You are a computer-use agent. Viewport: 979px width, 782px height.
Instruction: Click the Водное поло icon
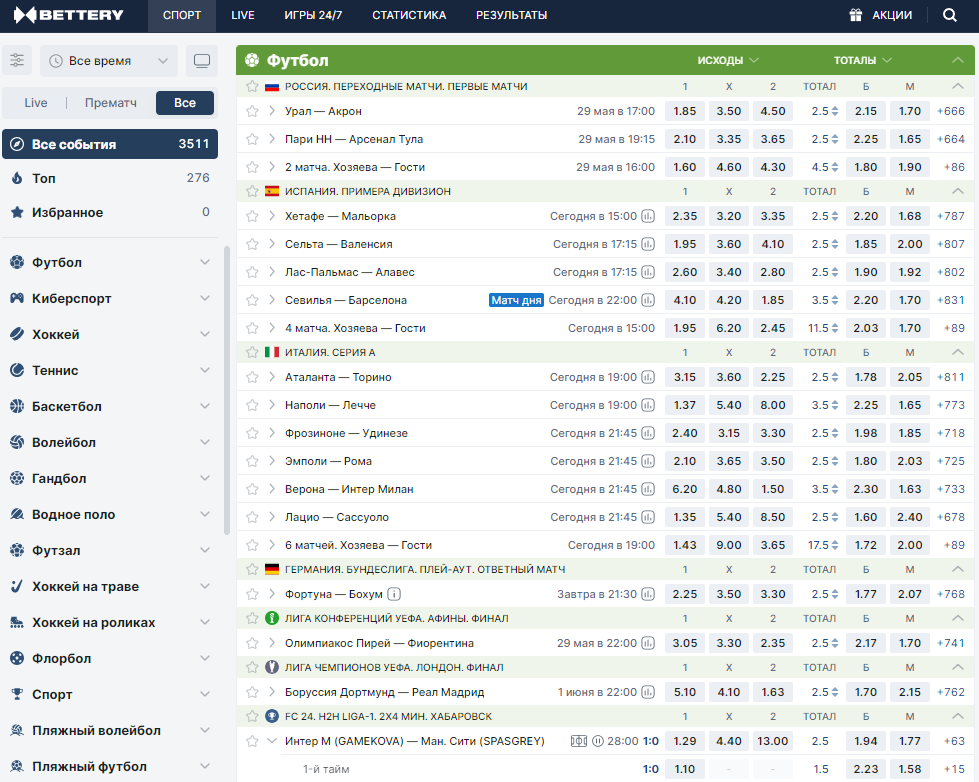(17, 515)
